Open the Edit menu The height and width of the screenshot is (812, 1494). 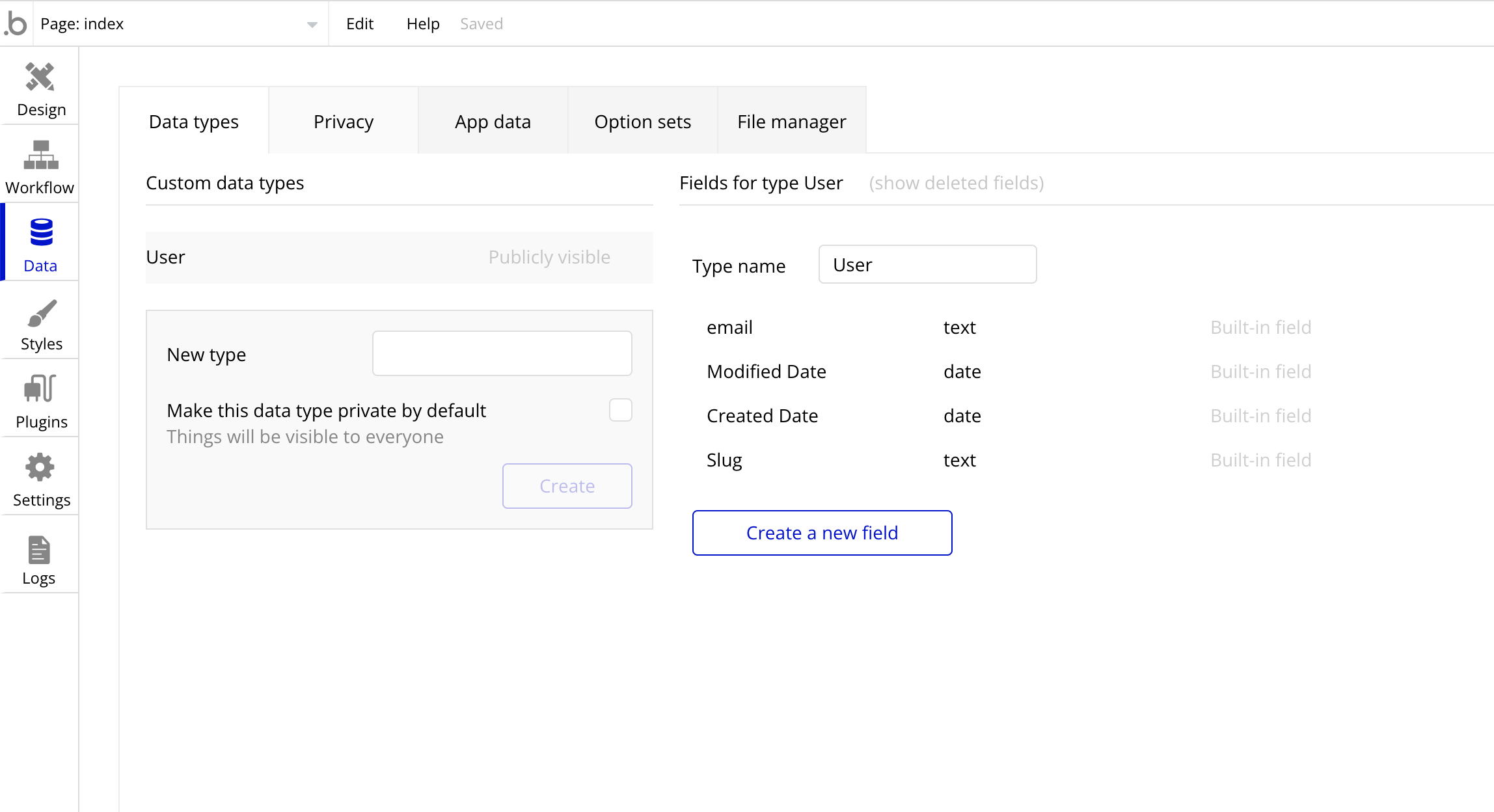[360, 24]
